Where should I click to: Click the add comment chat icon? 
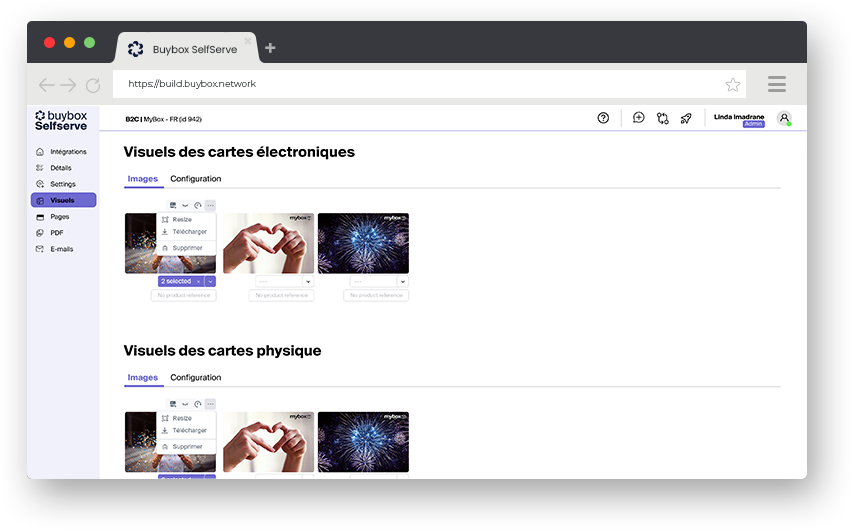click(639, 118)
